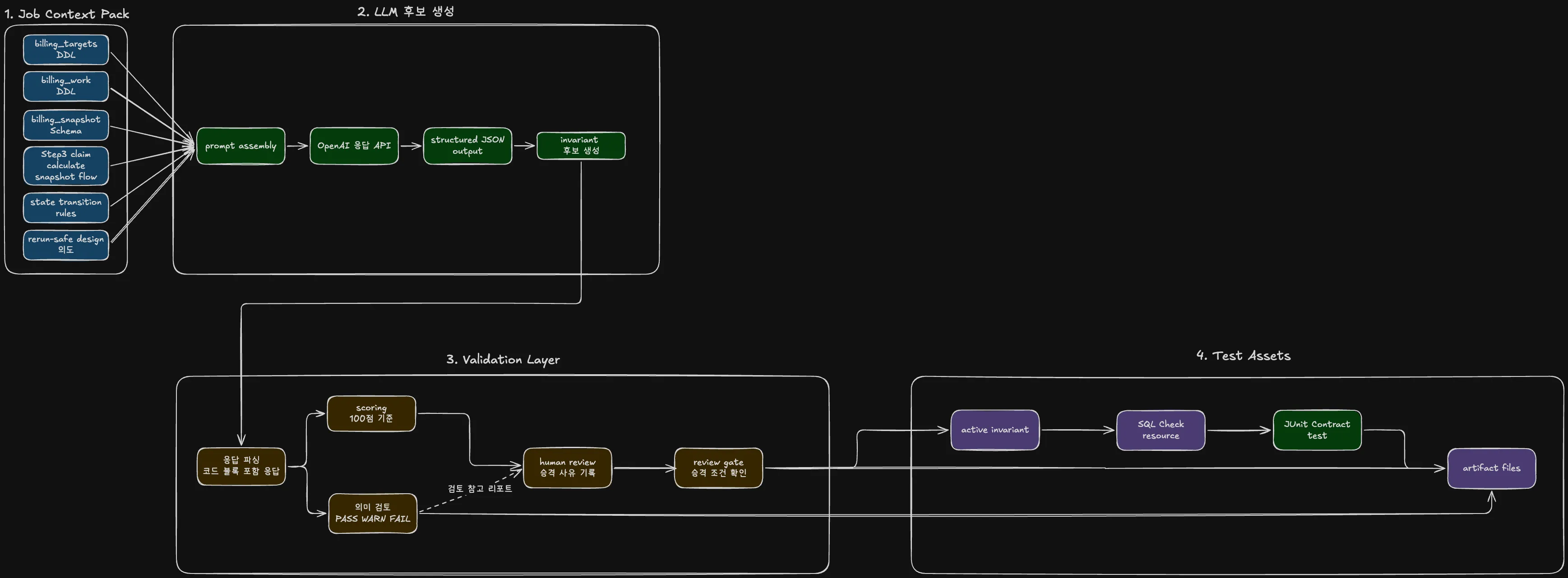The image size is (1568, 578).
Task: Select Step3 claim calculate snapshot flow node
Action: coord(66,165)
